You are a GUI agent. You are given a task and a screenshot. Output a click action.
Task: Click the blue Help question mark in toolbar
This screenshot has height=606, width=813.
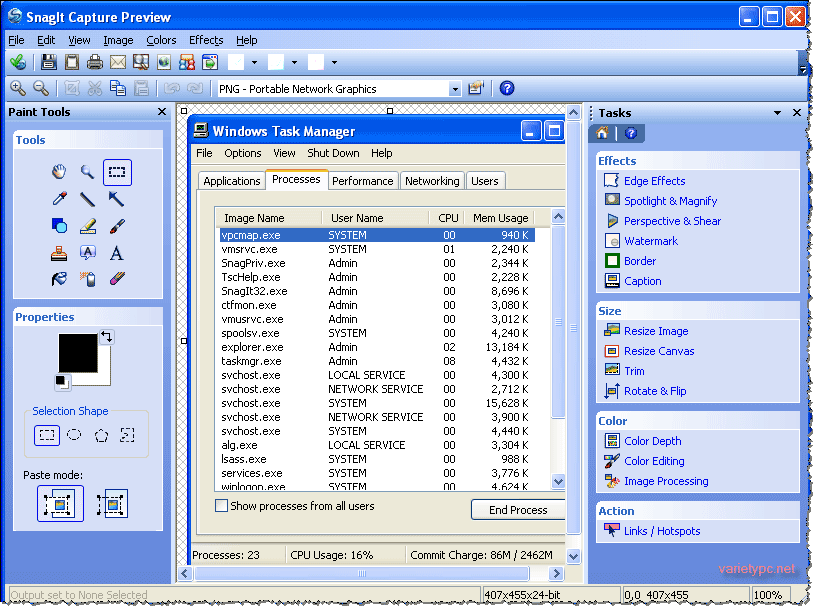[x=507, y=89]
